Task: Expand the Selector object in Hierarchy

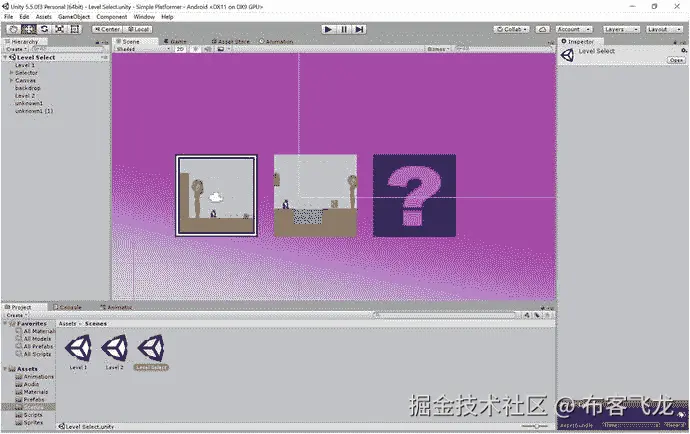Action: 11,73
